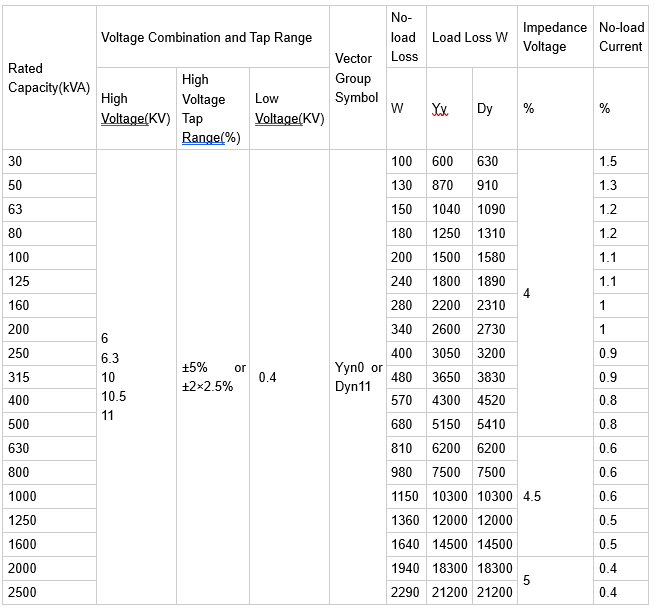Select the rated capacity cell 2500
Image resolution: width=654 pixels, height=609 pixels.
[x=49, y=592]
